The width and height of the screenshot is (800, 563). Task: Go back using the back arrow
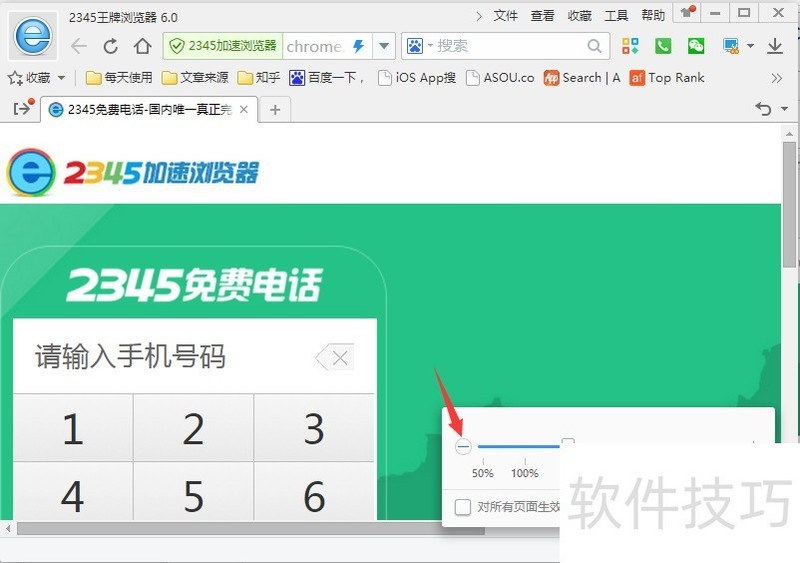[x=79, y=46]
